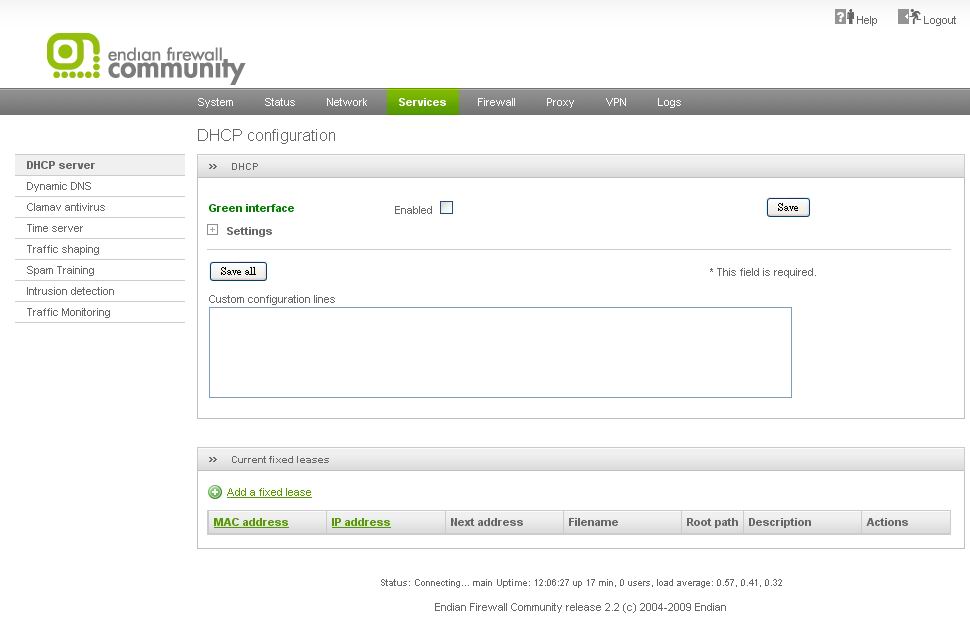Open the Services menu tab
Image resolution: width=970 pixels, height=631 pixels.
[x=422, y=102]
